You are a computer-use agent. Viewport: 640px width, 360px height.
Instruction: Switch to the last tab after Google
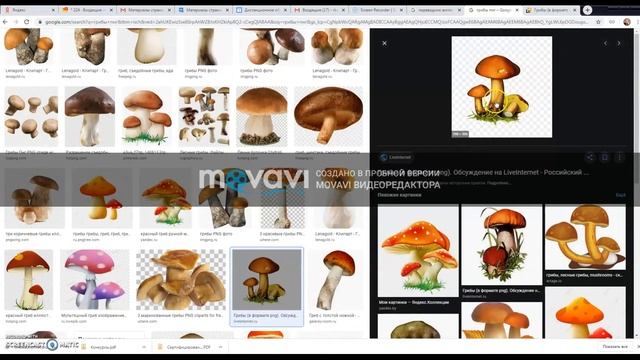[x=551, y=10]
